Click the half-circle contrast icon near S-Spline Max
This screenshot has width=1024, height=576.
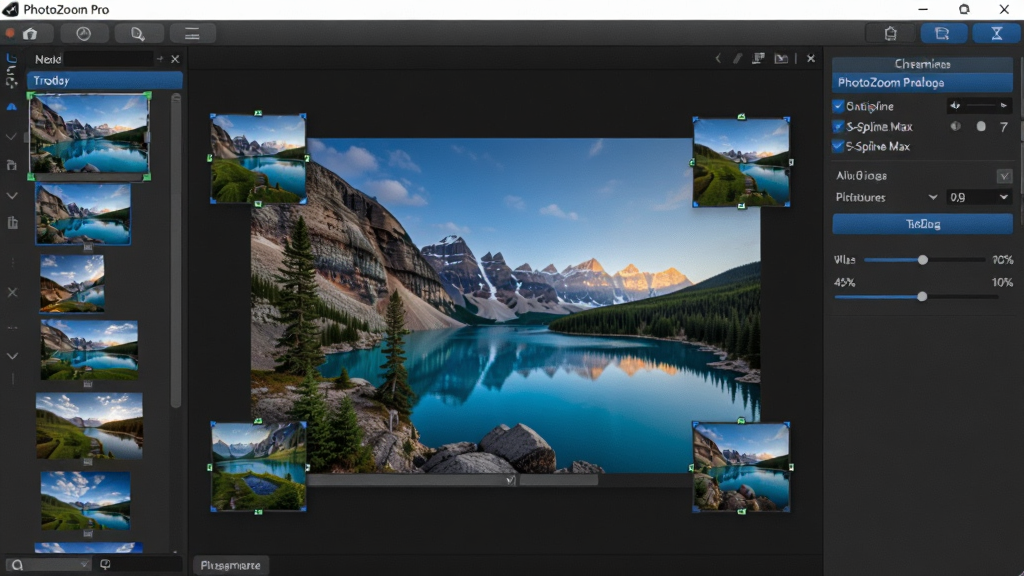pyautogui.click(x=955, y=126)
